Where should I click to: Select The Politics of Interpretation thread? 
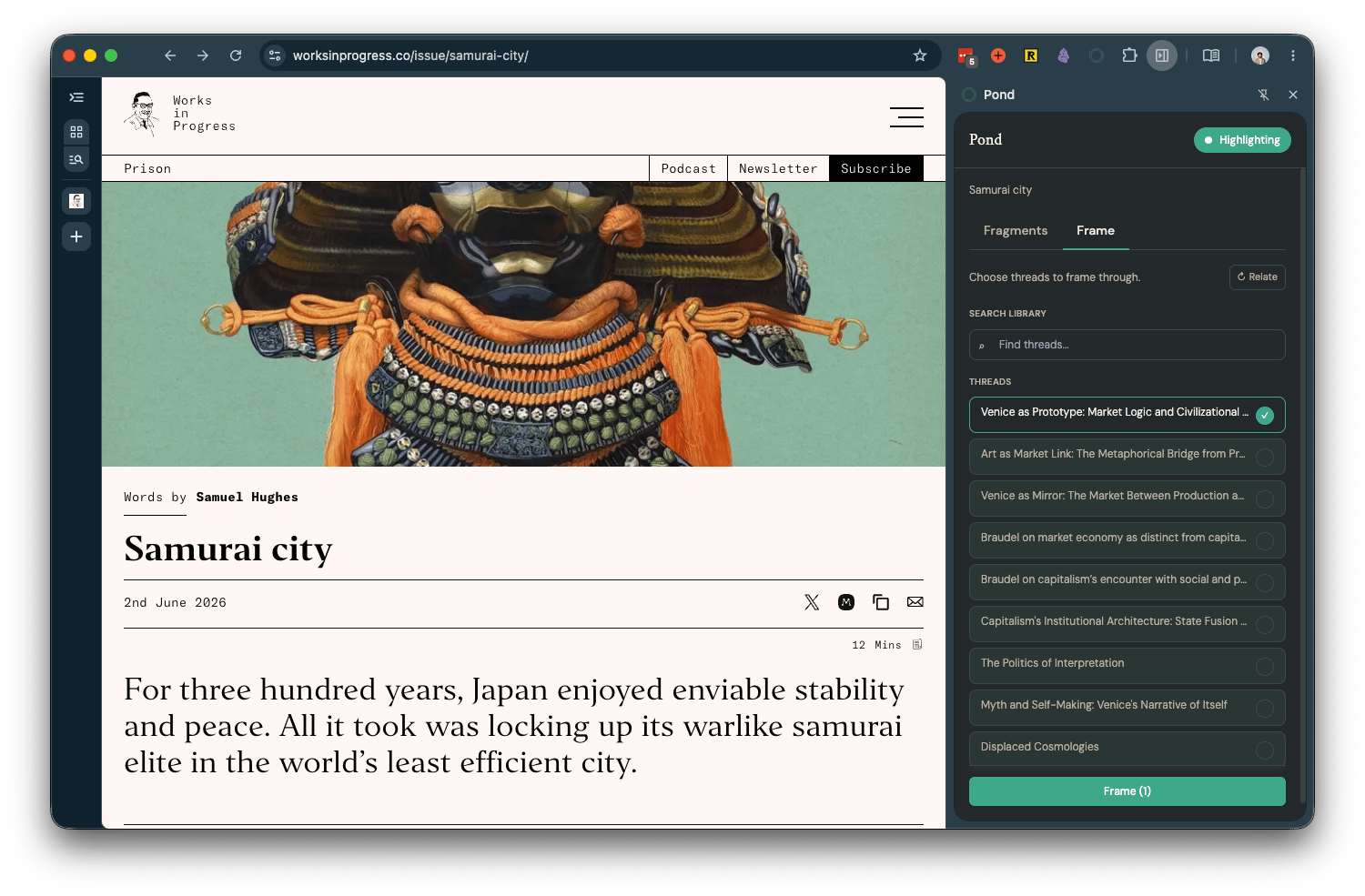click(1127, 666)
